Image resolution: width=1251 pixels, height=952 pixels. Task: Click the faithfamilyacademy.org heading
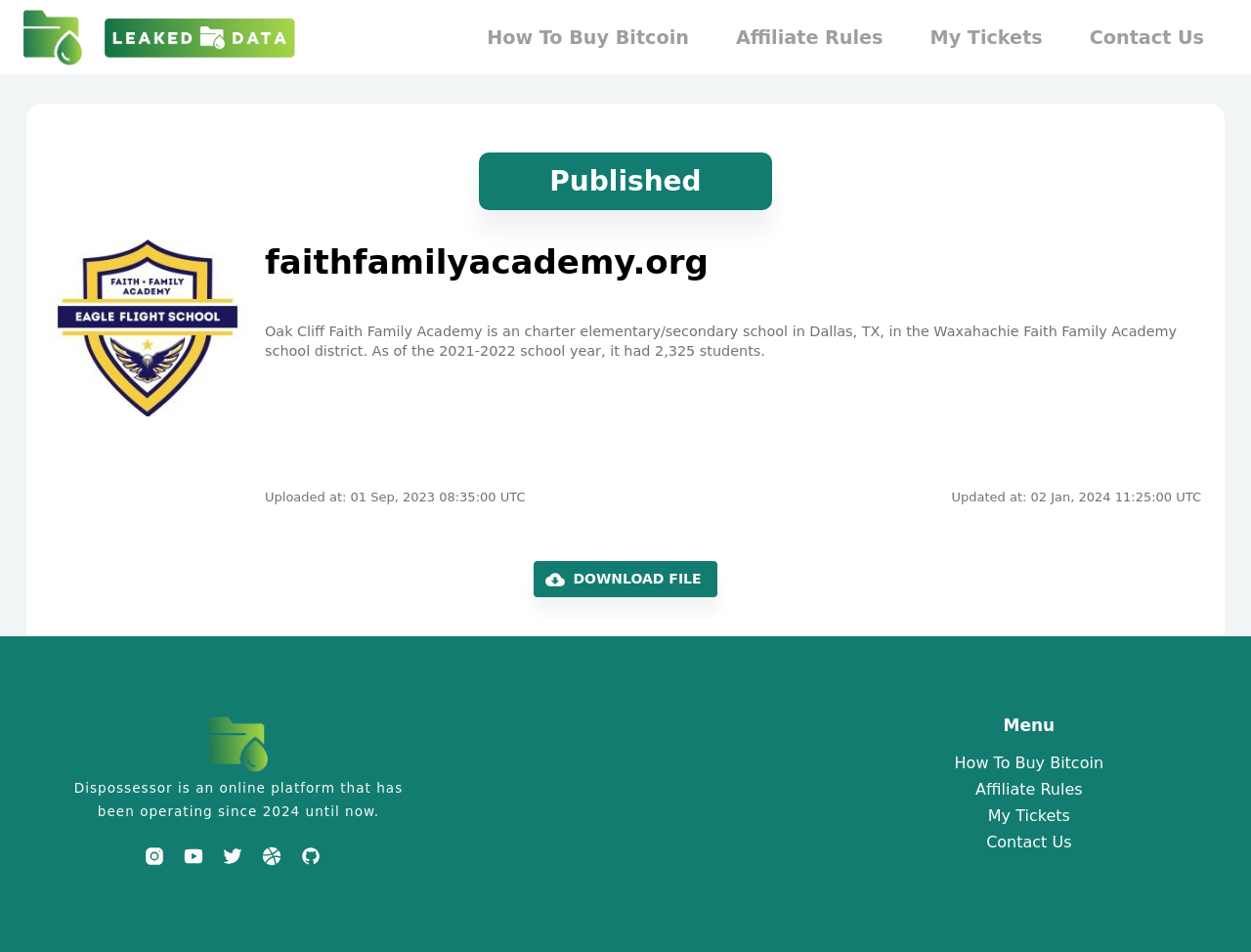486,262
